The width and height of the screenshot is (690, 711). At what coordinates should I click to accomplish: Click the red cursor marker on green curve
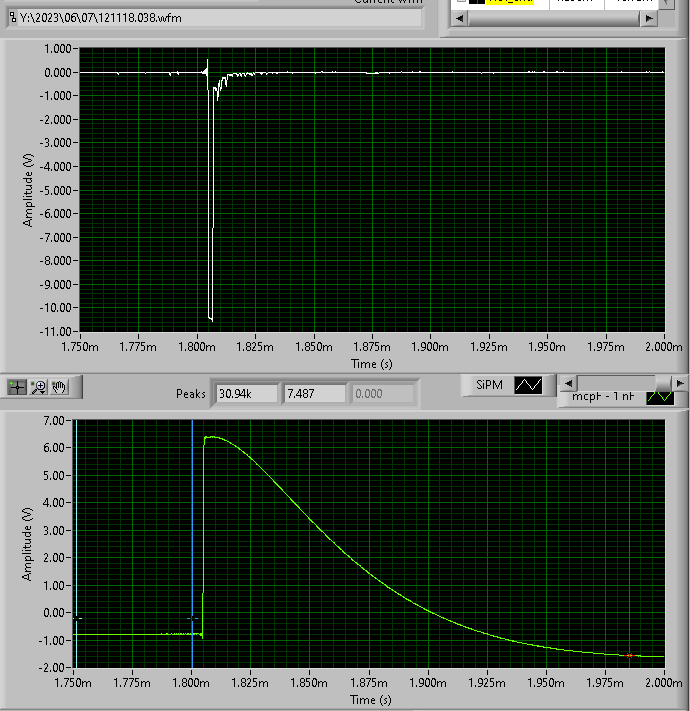tap(629, 655)
